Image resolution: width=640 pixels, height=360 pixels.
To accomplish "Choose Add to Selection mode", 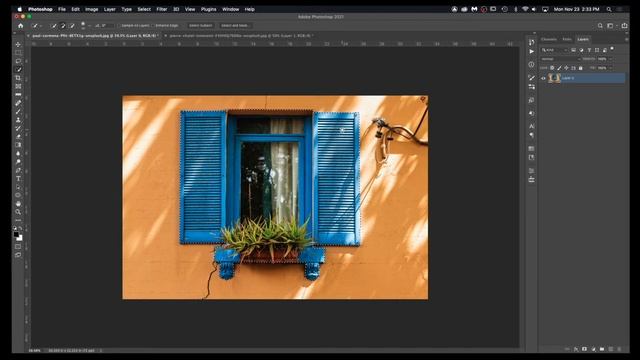I will tap(63, 25).
